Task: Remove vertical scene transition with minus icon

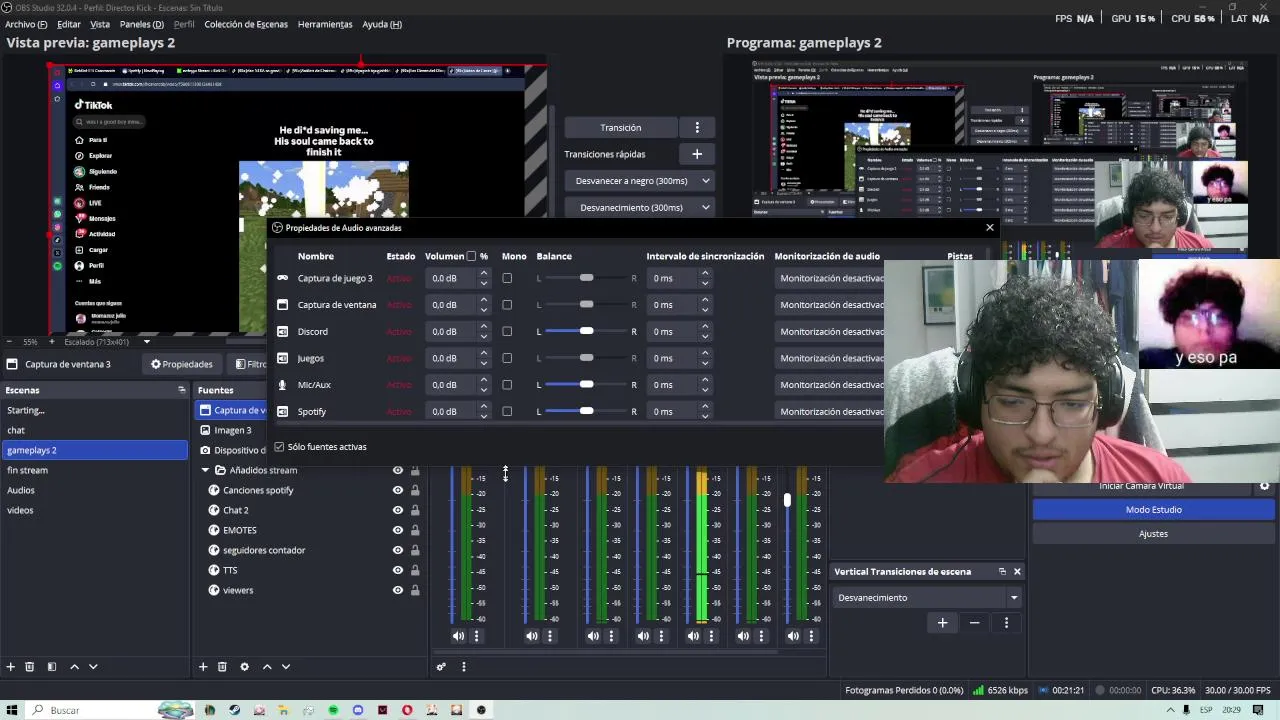Action: click(974, 622)
